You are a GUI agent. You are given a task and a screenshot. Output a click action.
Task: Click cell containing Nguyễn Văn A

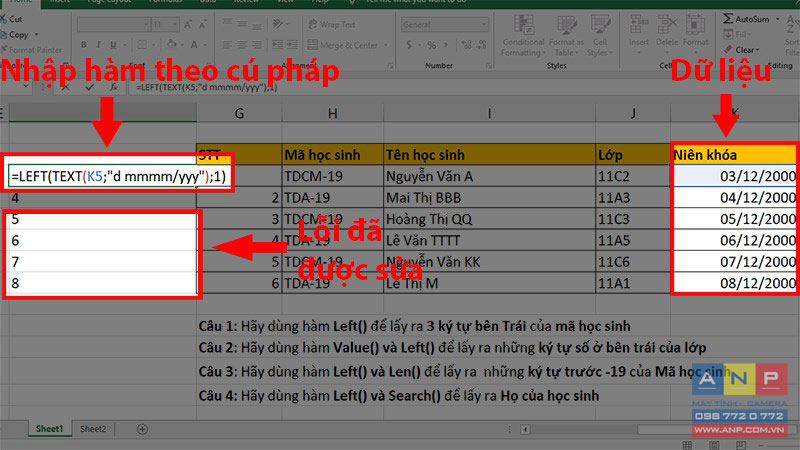[x=489, y=176]
